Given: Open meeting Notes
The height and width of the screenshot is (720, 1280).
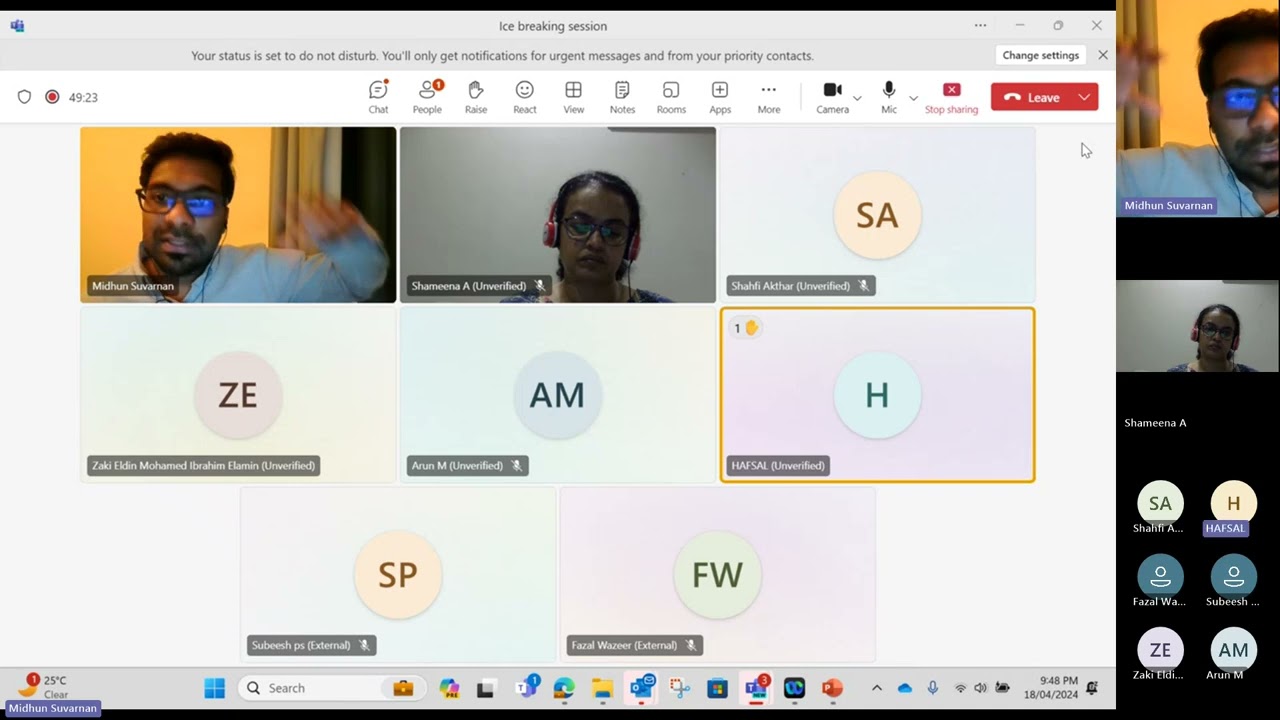Looking at the screenshot, I should pos(622,97).
